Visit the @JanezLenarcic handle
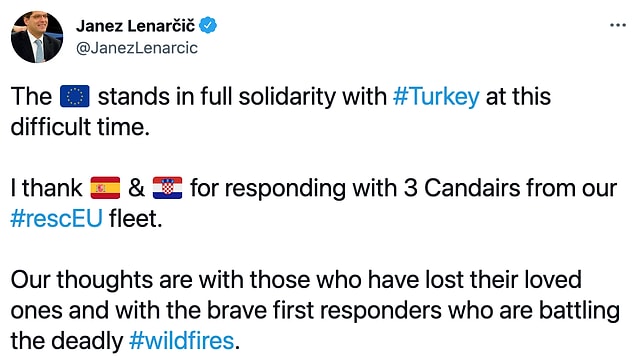 [137, 48]
